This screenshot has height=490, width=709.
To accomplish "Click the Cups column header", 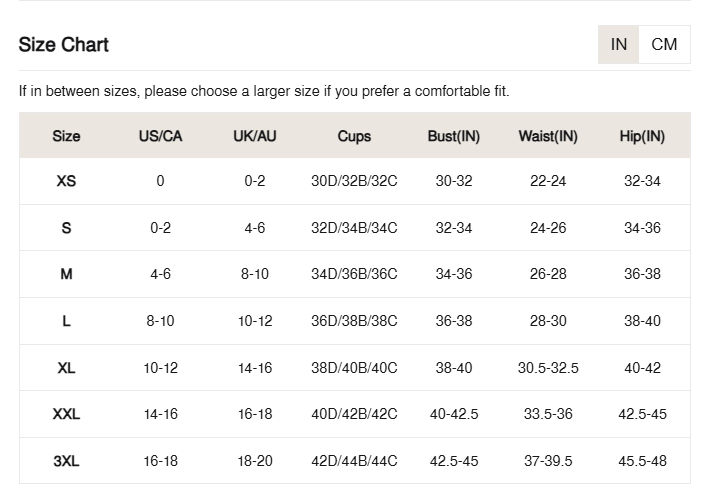I will tap(354, 136).
